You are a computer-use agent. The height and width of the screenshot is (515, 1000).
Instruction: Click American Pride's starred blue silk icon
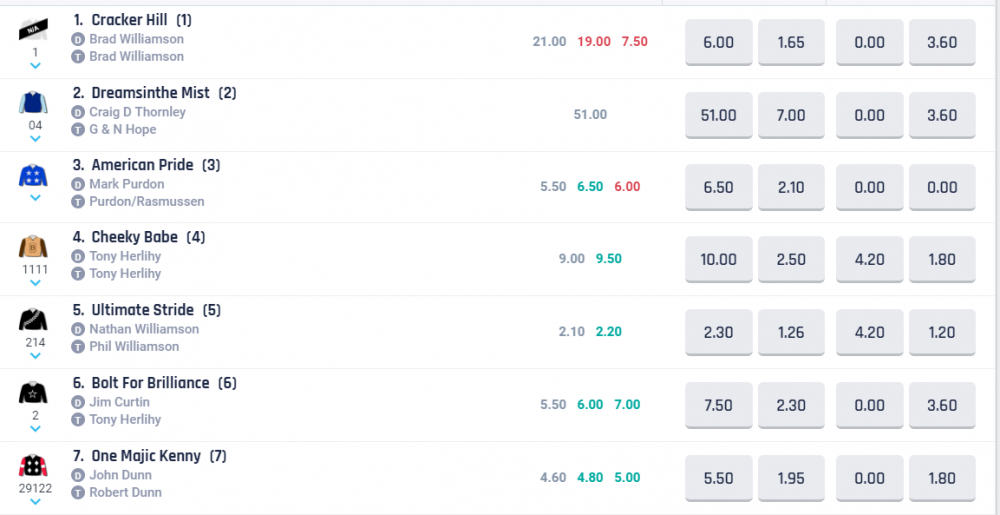click(x=35, y=176)
